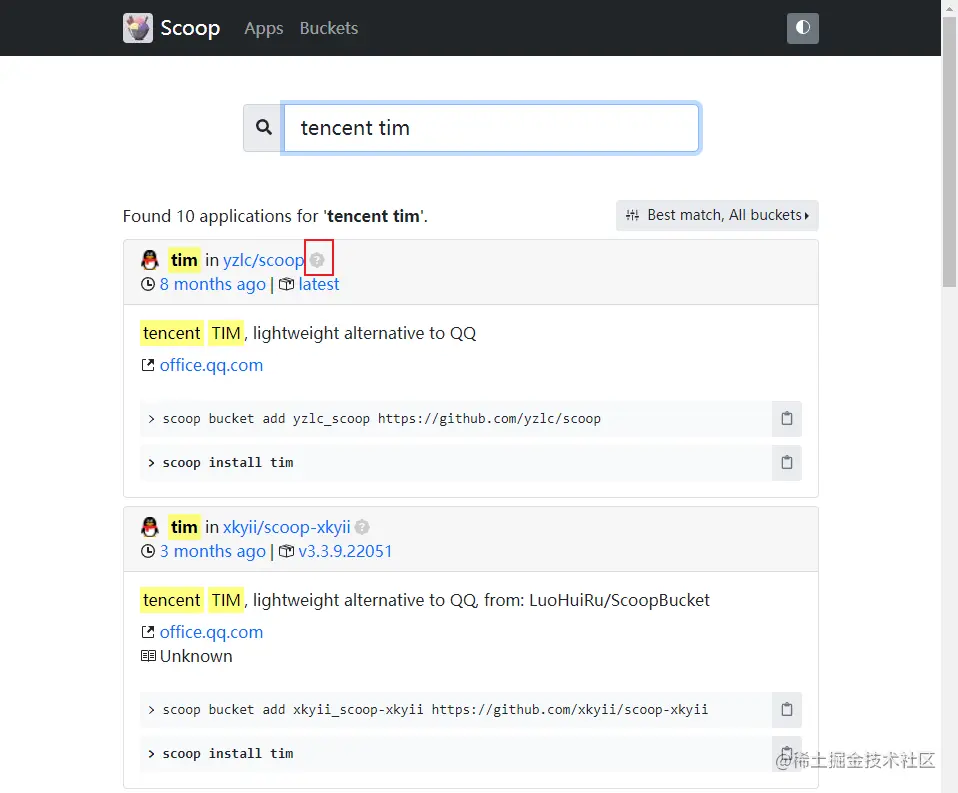Click the license book icon beside 'Unknown'
Screen dimensions: 958x793
point(148,656)
